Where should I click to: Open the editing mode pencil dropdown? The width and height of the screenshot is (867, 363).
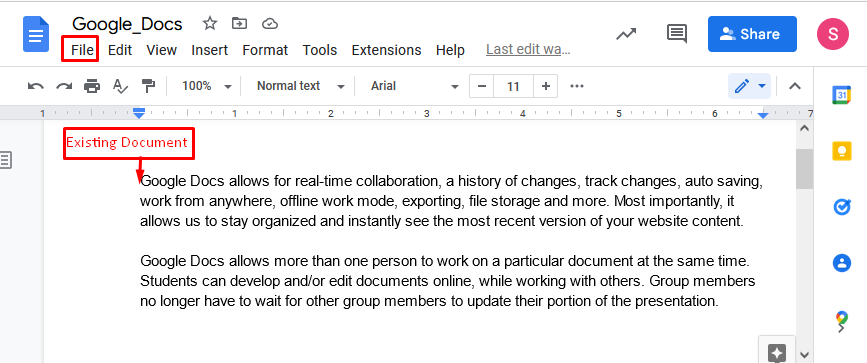pyautogui.click(x=749, y=86)
